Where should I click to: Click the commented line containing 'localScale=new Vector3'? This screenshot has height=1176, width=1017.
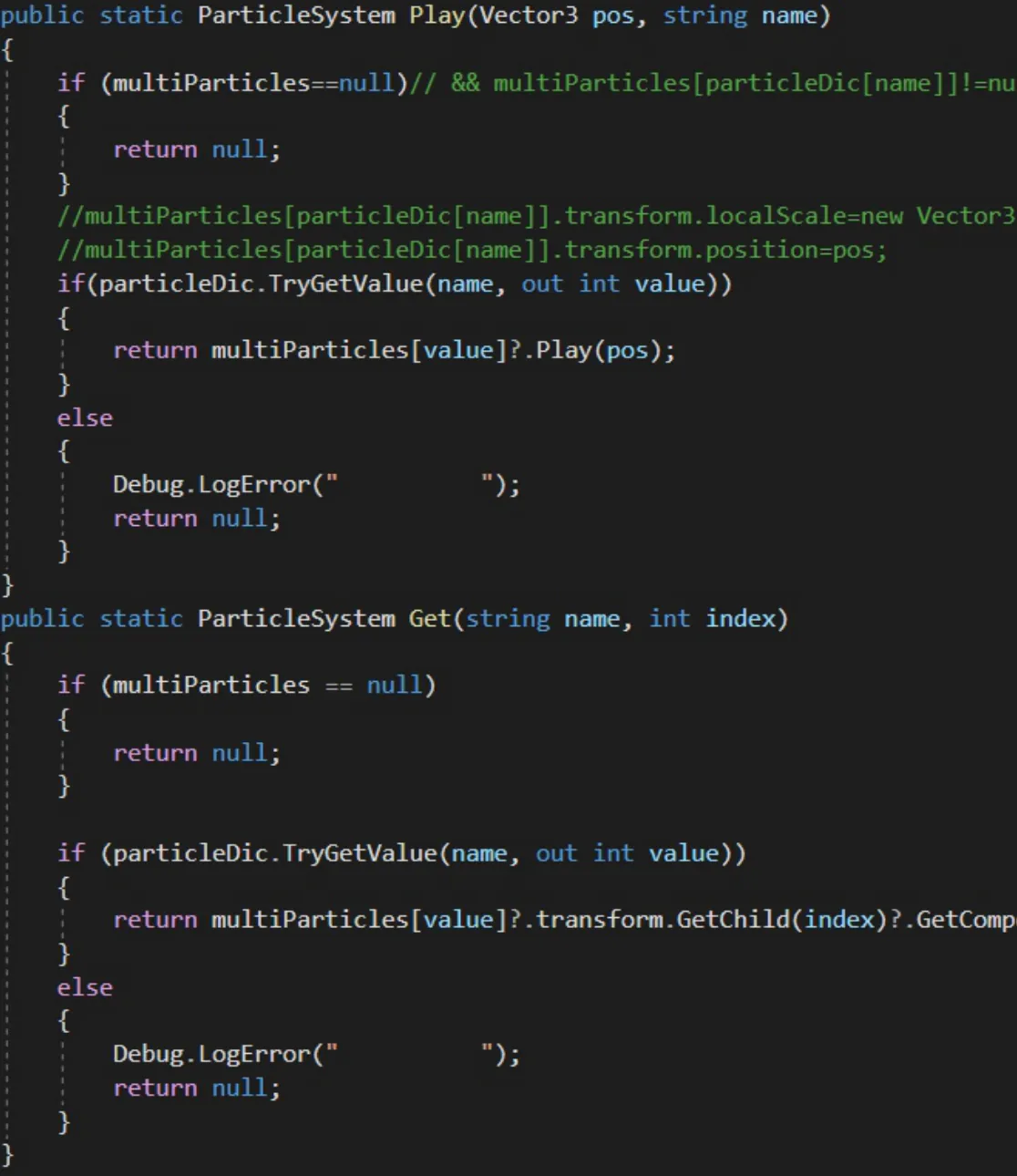537,216
